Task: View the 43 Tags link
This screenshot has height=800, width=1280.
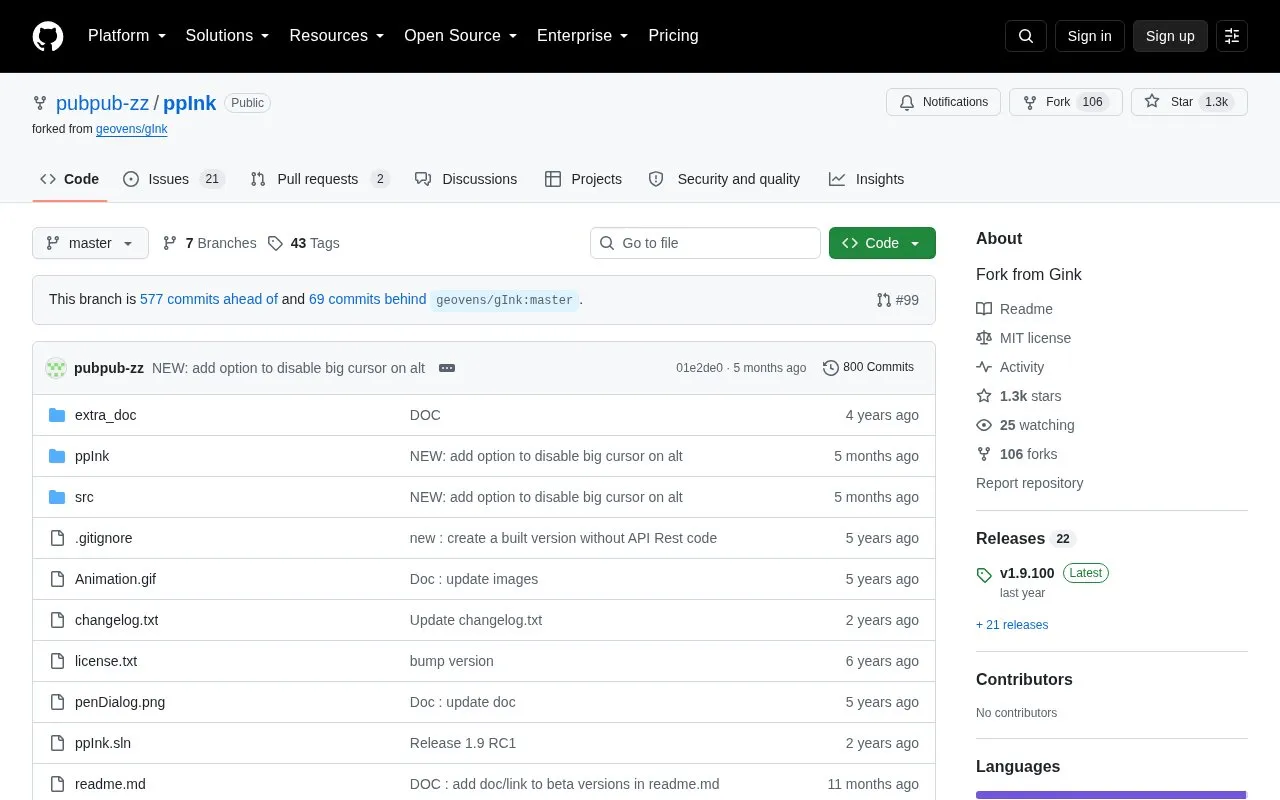Action: (x=304, y=243)
